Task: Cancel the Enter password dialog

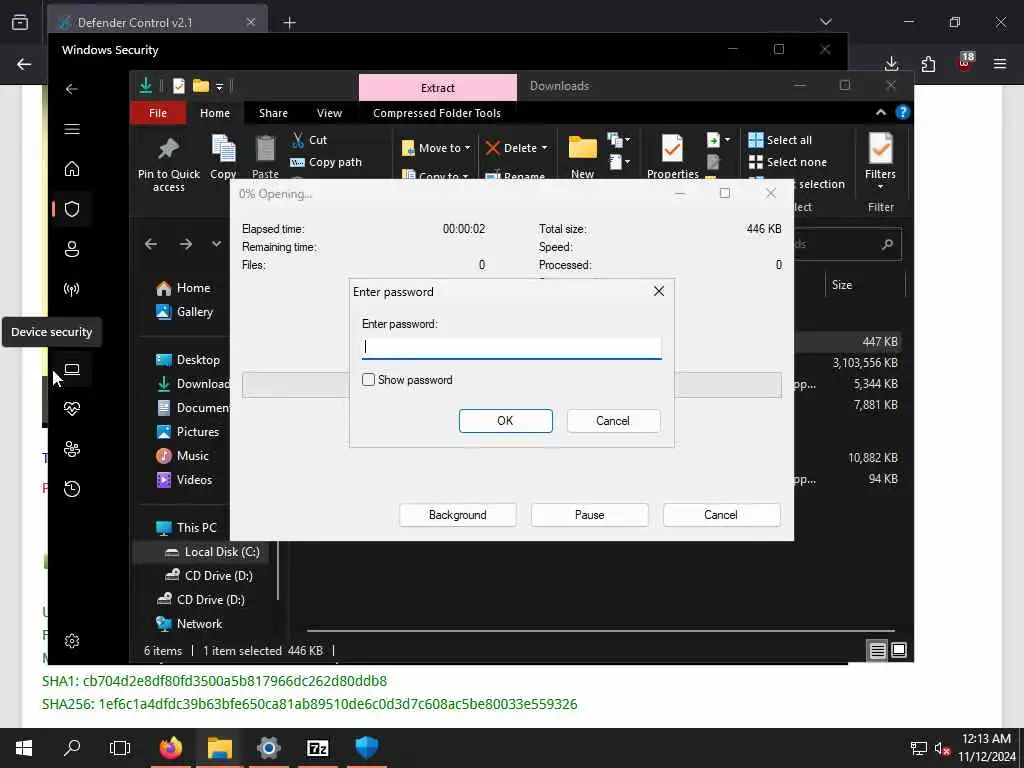Action: 613,421
